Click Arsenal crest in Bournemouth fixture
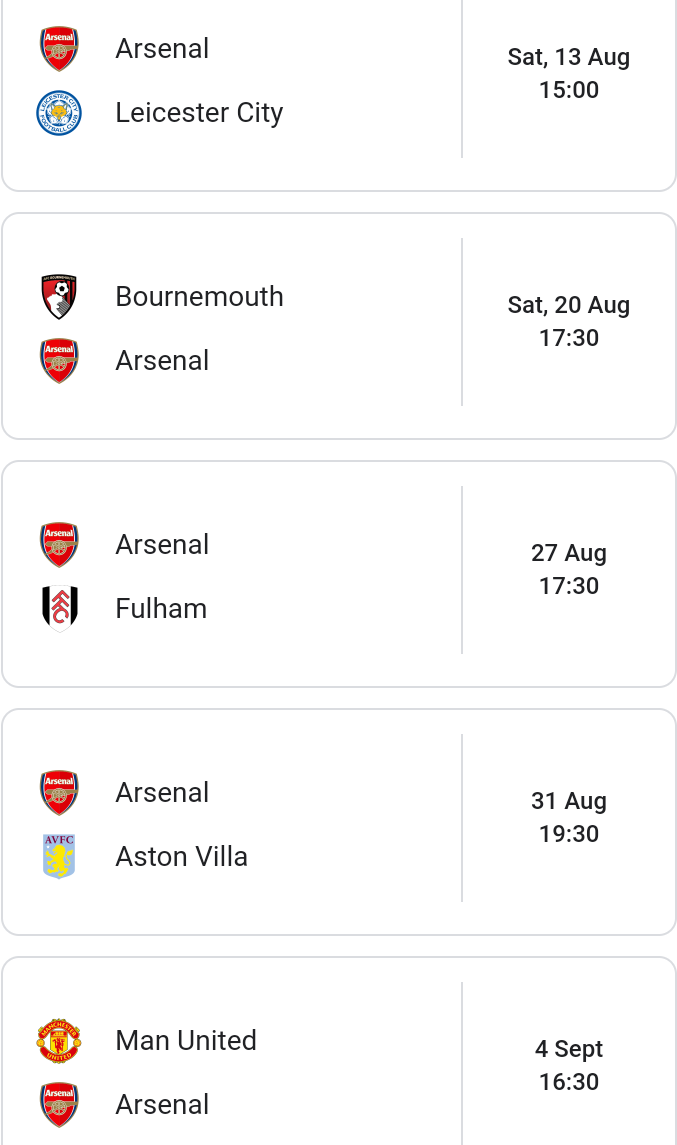This screenshot has width=677, height=1145. pos(59,361)
